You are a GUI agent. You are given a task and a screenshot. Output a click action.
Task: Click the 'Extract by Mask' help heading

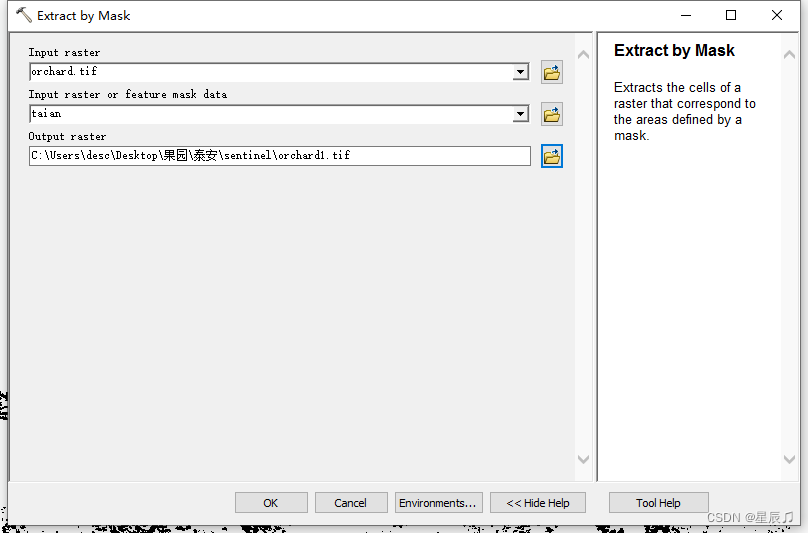coord(674,51)
